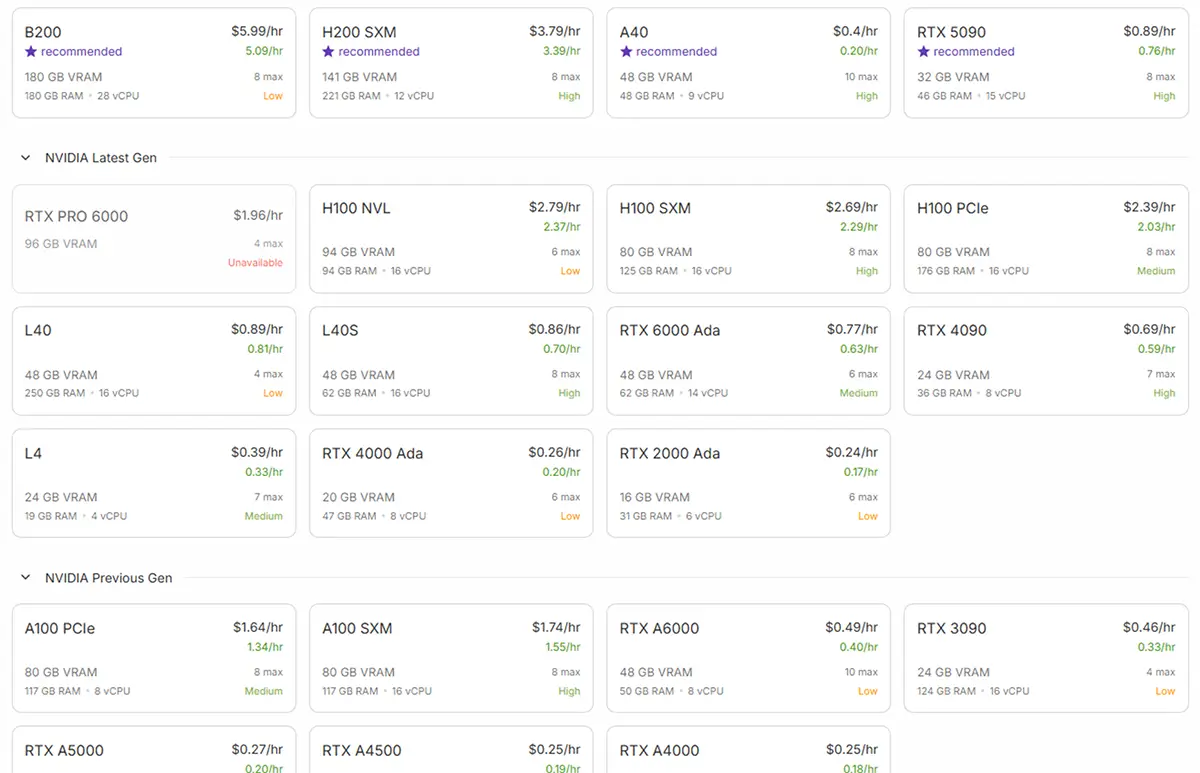1200x773 pixels.
Task: Click the 250 GB RAM spec on L40
Action: pos(55,394)
